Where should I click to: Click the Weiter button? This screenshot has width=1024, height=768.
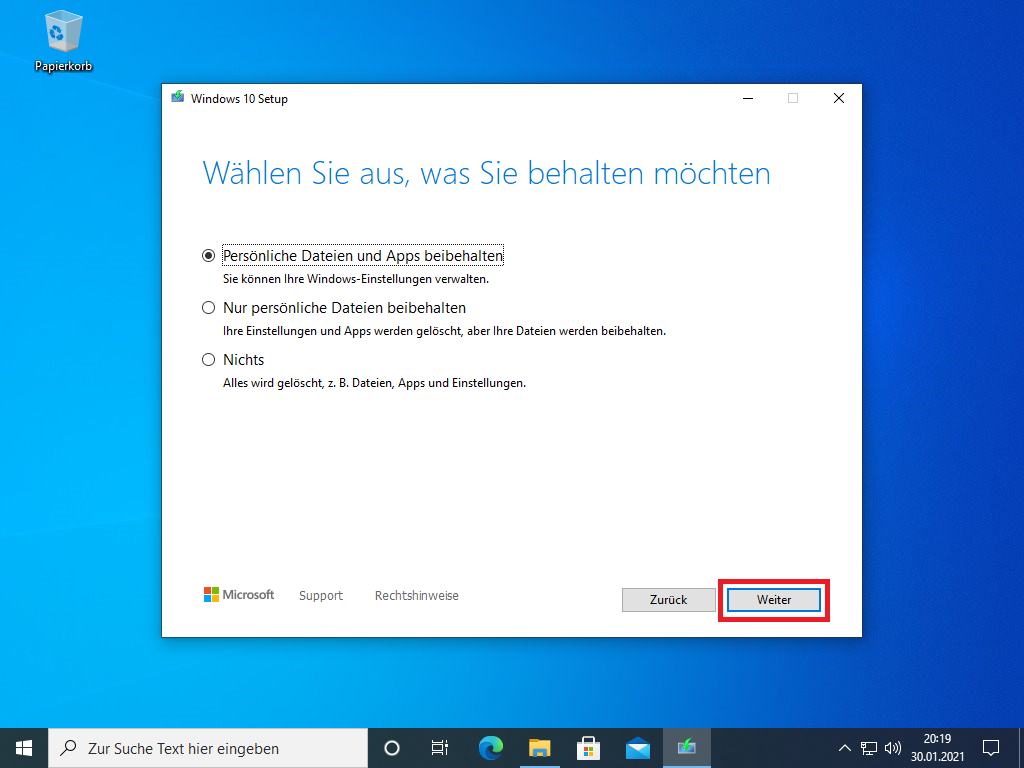pyautogui.click(x=774, y=600)
